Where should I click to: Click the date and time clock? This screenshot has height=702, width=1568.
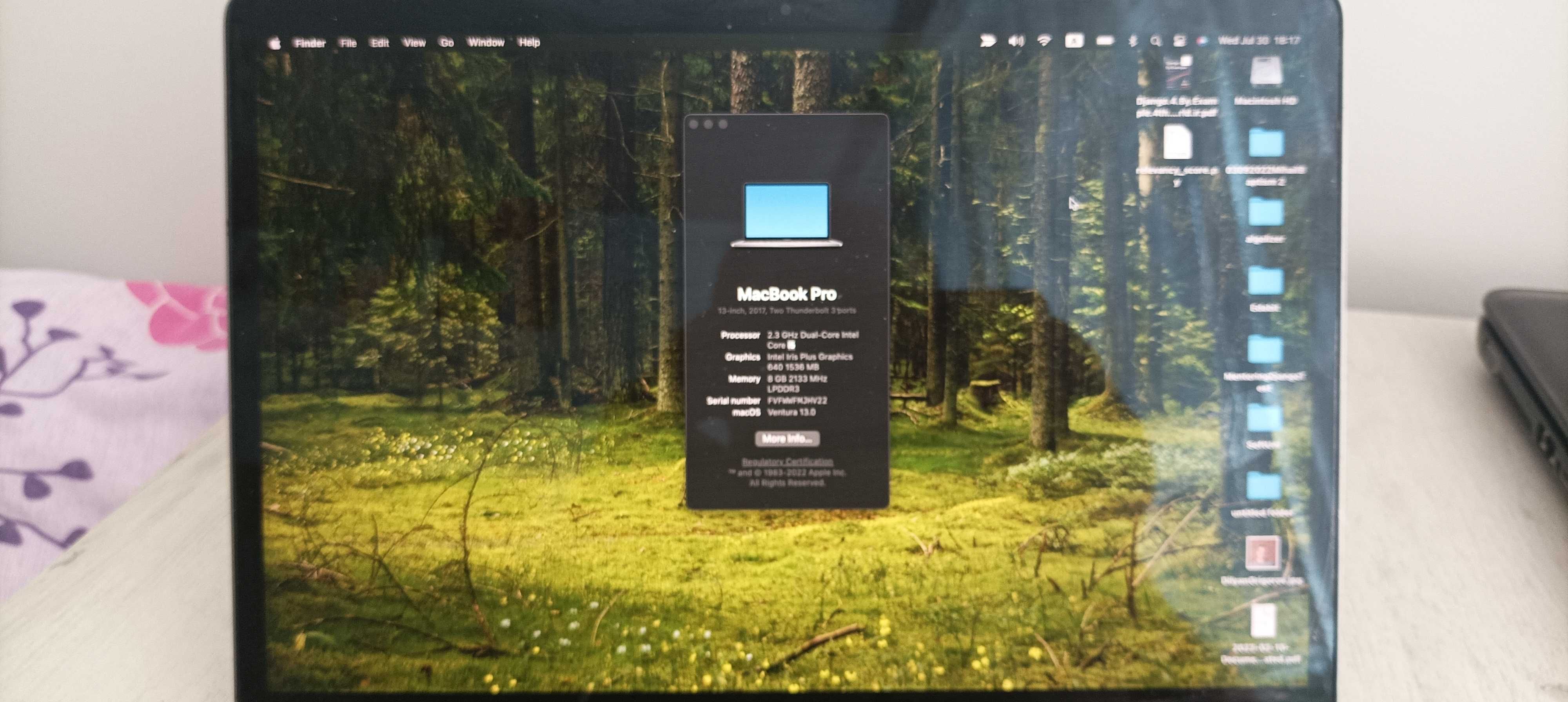pyautogui.click(x=1259, y=41)
